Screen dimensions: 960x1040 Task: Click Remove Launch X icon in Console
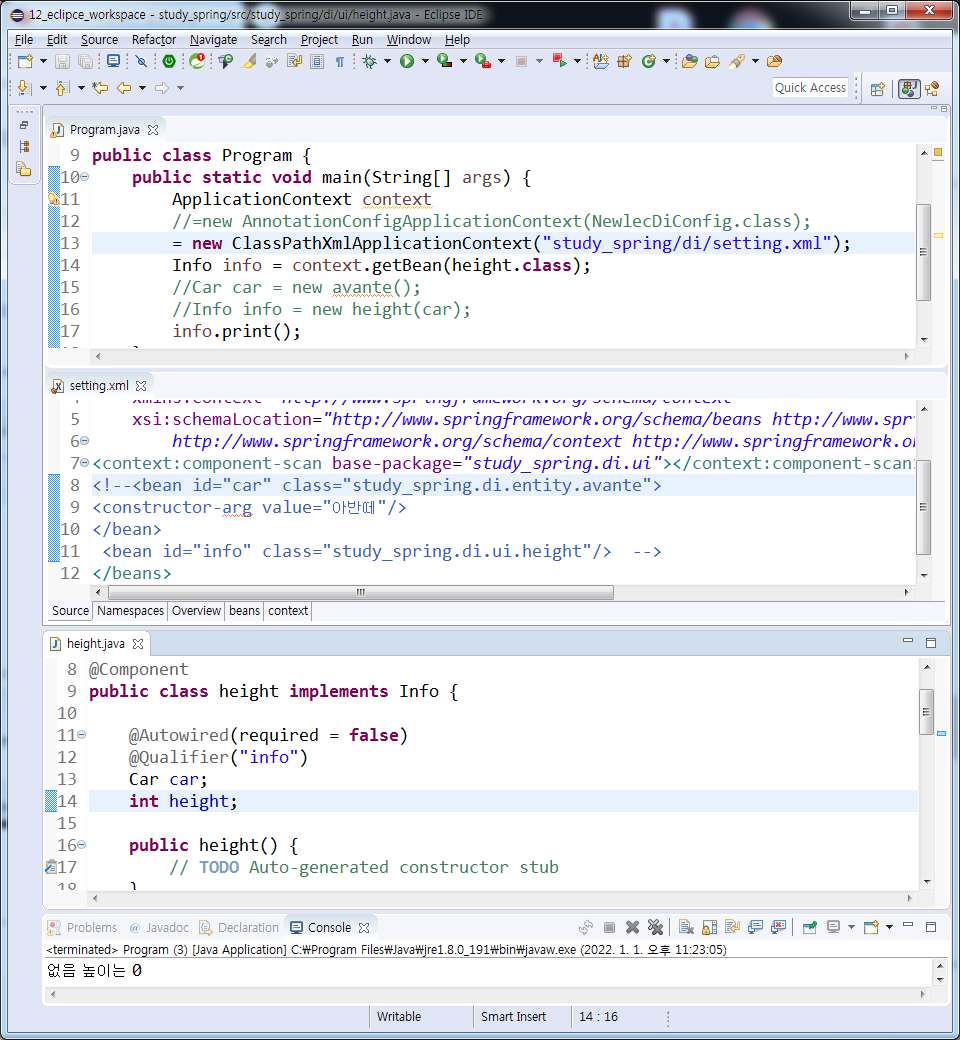[632, 927]
